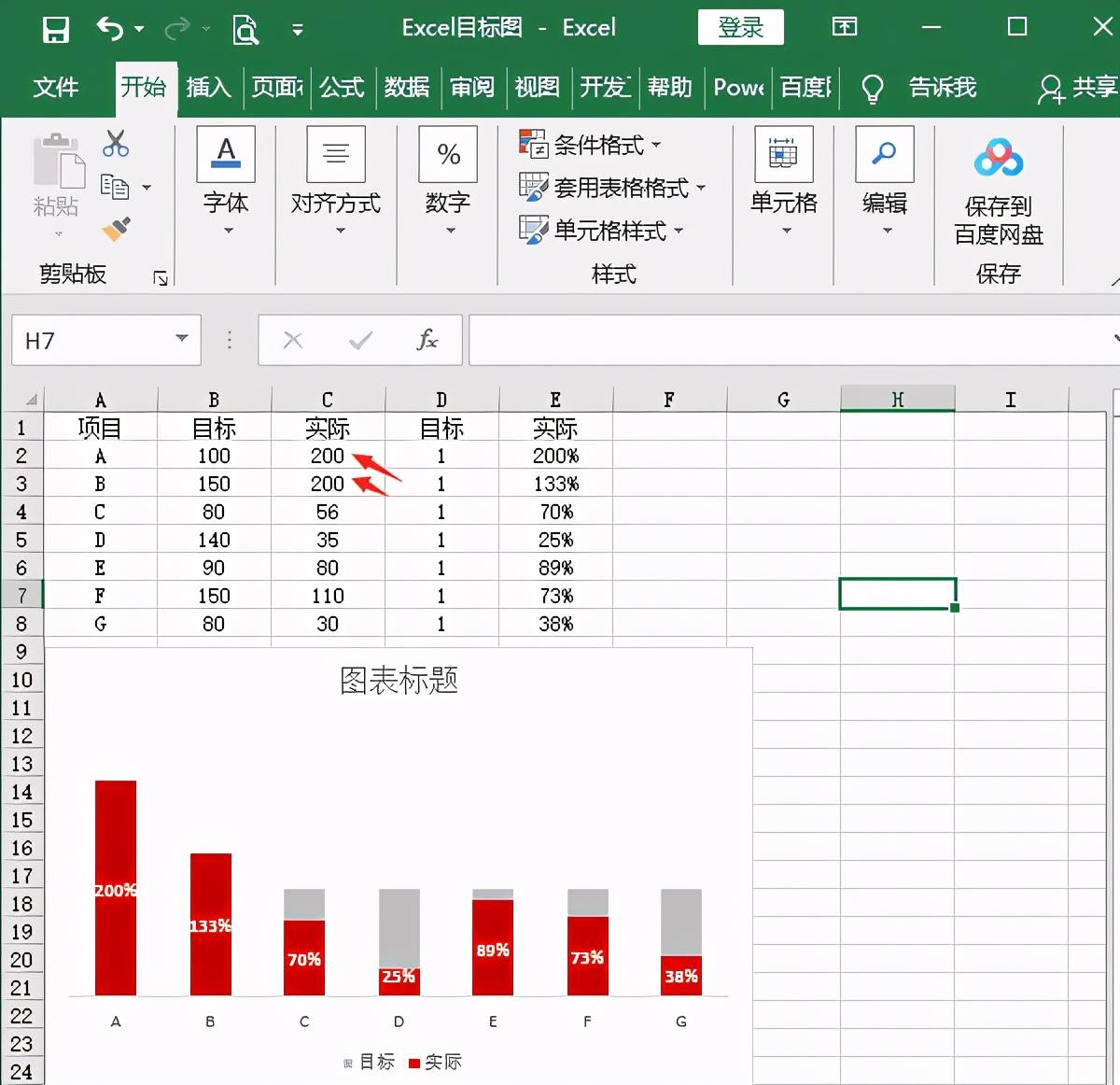Click the Save icon on quick access toolbar
1120x1085 pixels.
point(55,28)
